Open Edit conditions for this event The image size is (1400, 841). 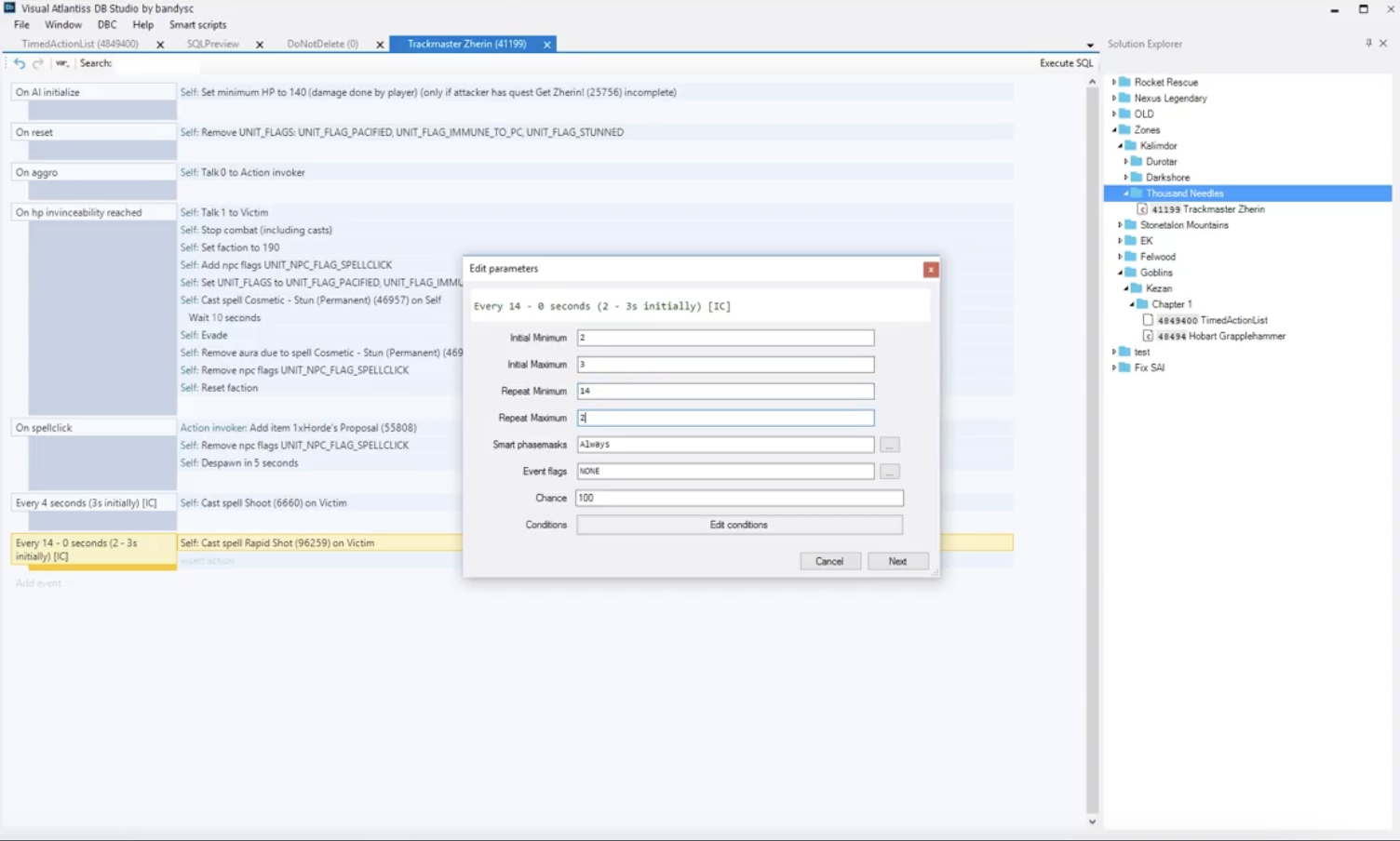[738, 525]
